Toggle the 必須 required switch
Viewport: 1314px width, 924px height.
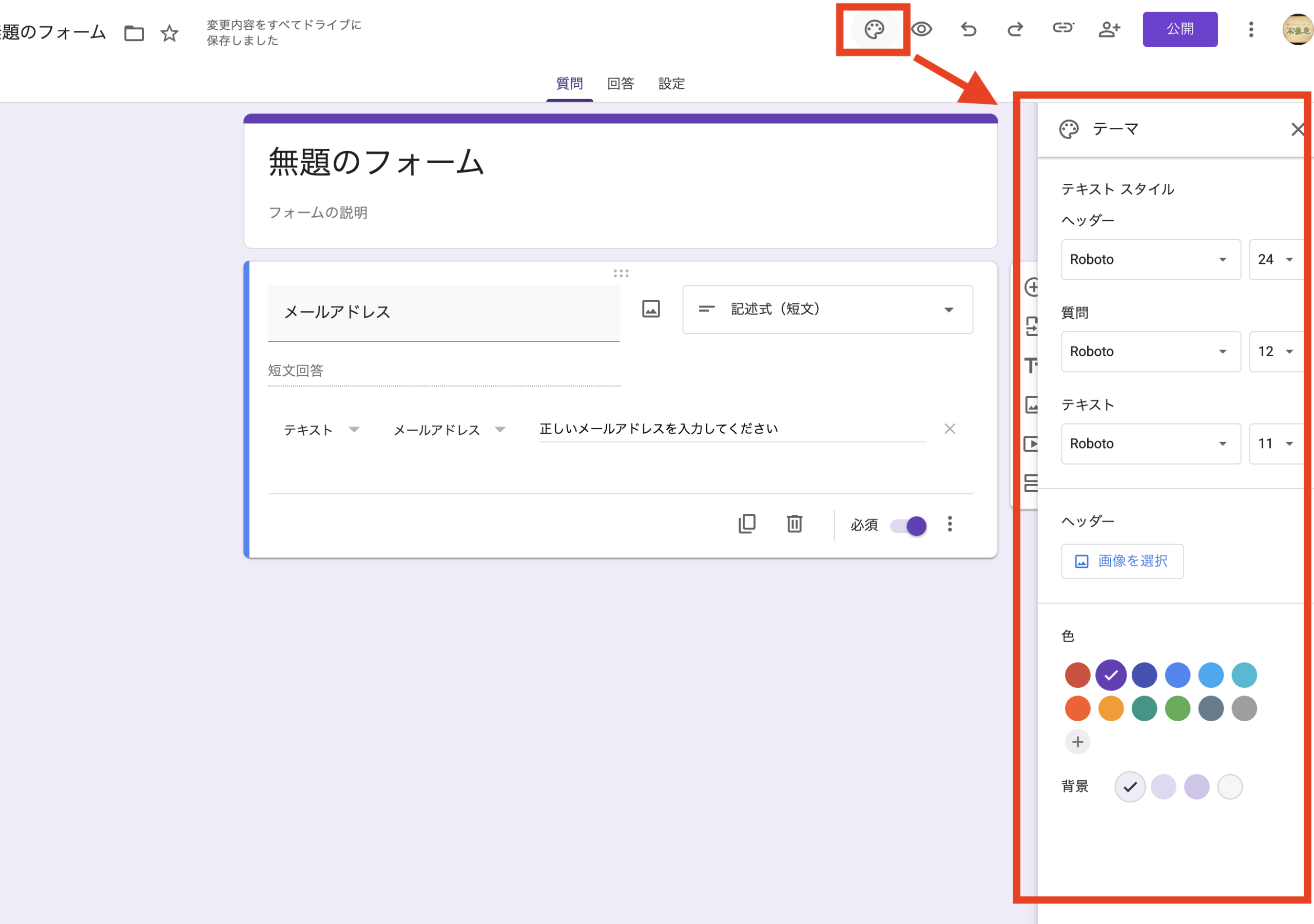(909, 526)
